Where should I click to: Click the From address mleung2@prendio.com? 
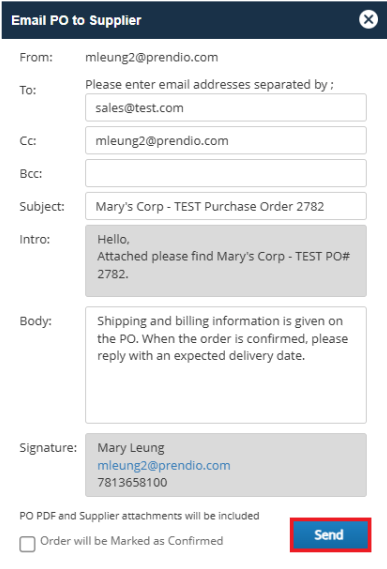point(152,57)
